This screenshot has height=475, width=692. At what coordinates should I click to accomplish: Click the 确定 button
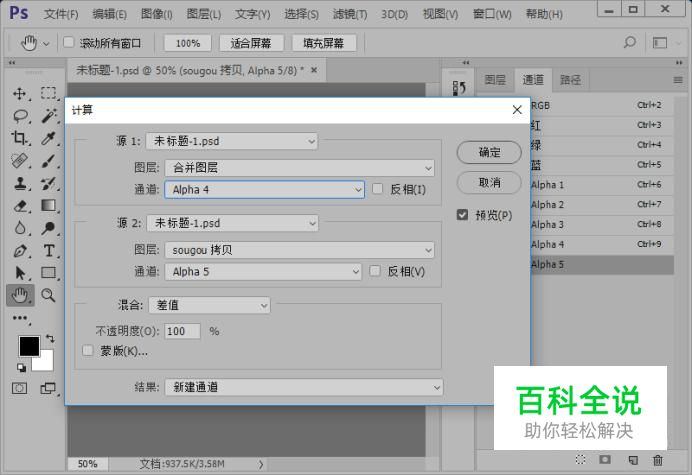click(x=489, y=152)
